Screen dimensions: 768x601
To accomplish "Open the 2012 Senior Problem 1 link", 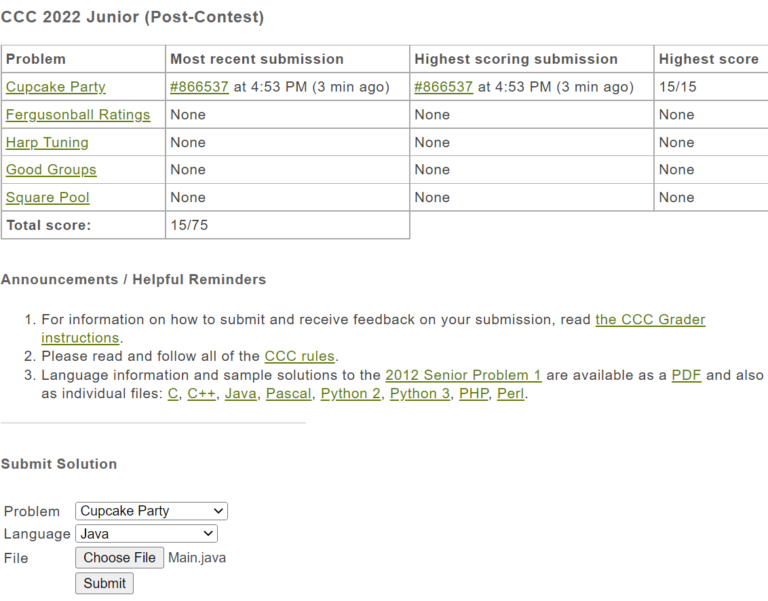I will tap(463, 376).
